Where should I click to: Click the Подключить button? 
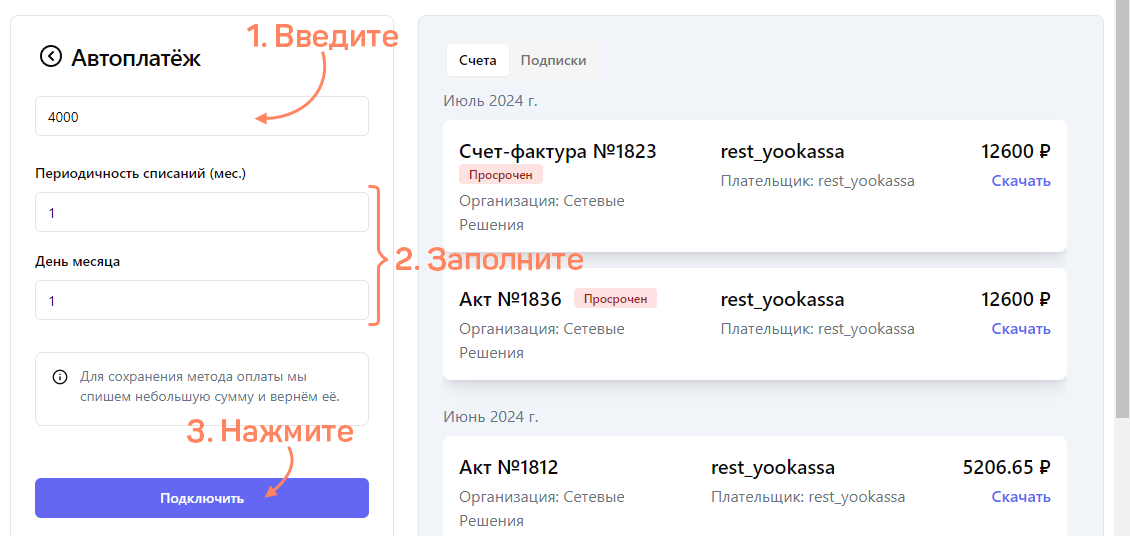[x=202, y=498]
